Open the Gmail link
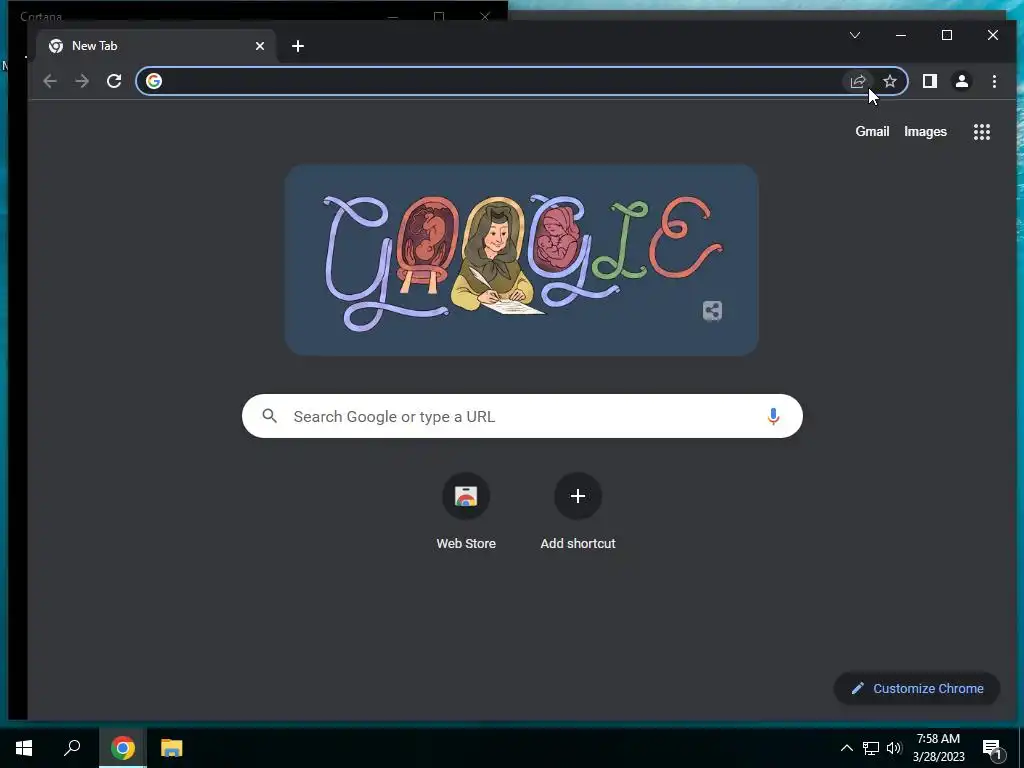 tap(872, 132)
